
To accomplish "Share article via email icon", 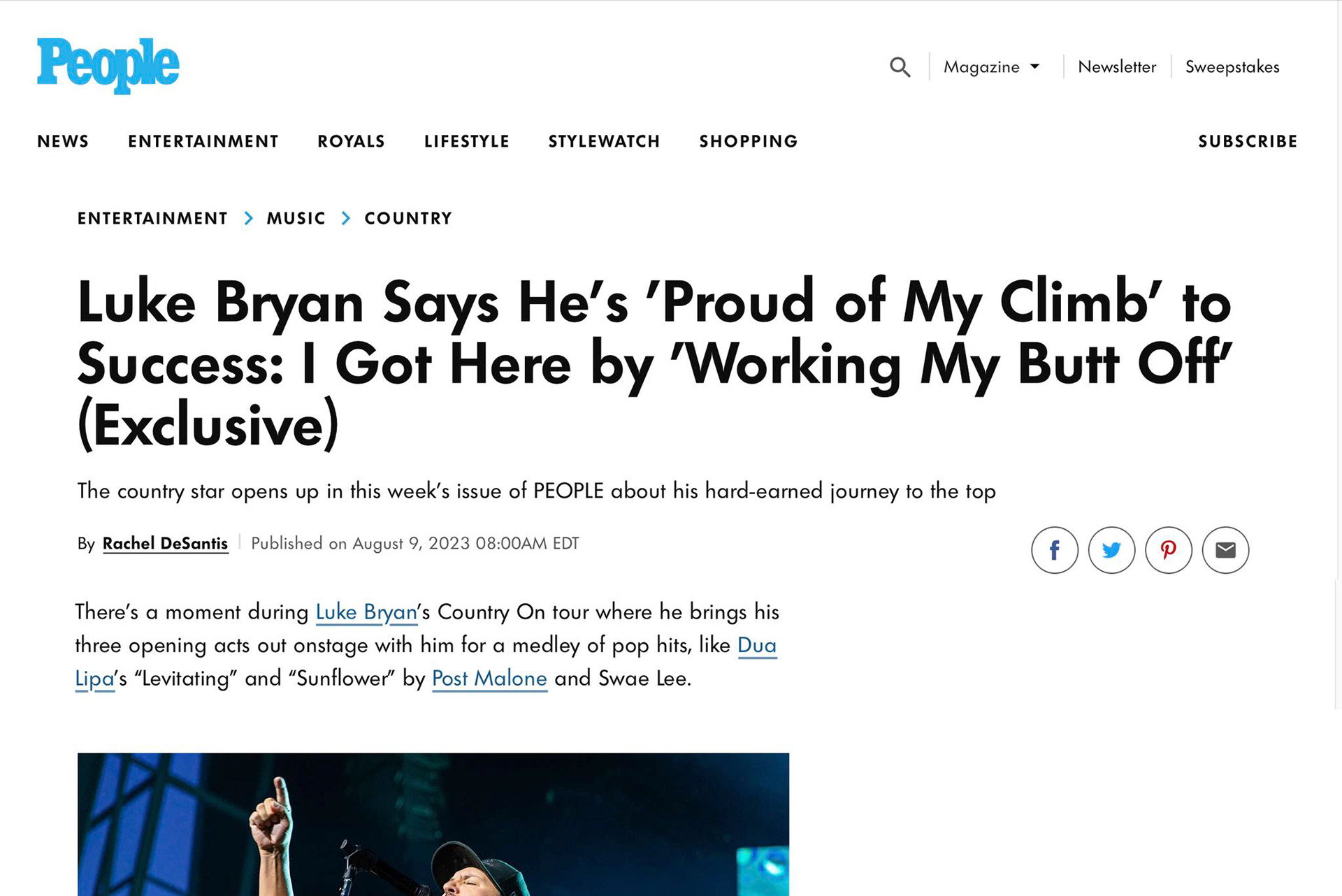I will coord(1225,550).
